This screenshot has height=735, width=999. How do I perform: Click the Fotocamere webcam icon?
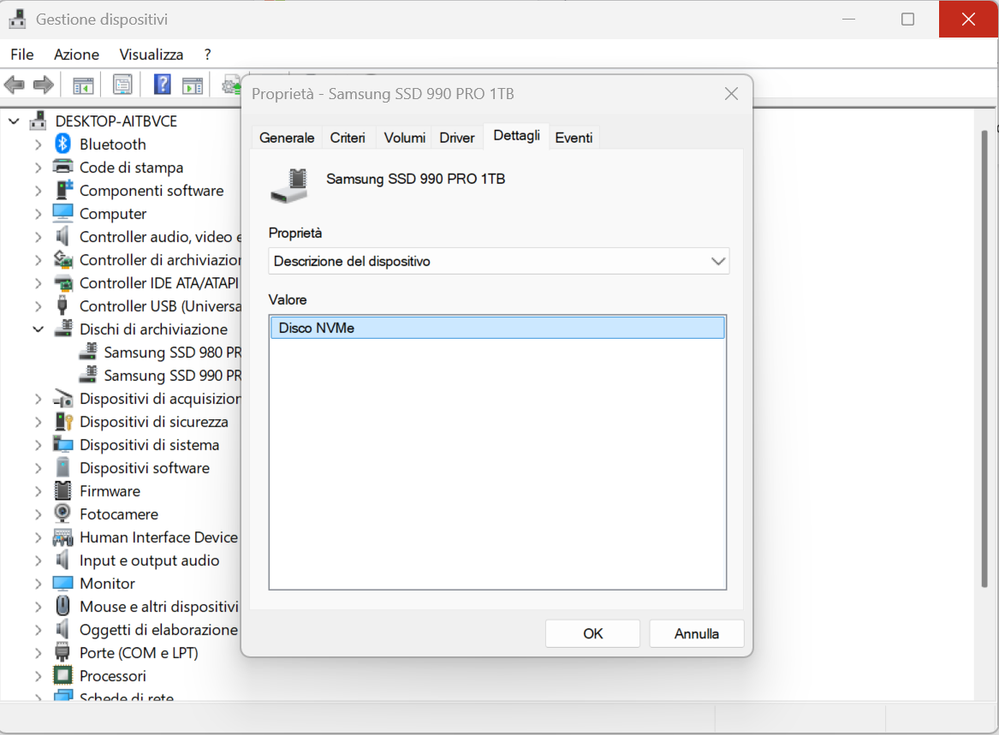[62, 513]
